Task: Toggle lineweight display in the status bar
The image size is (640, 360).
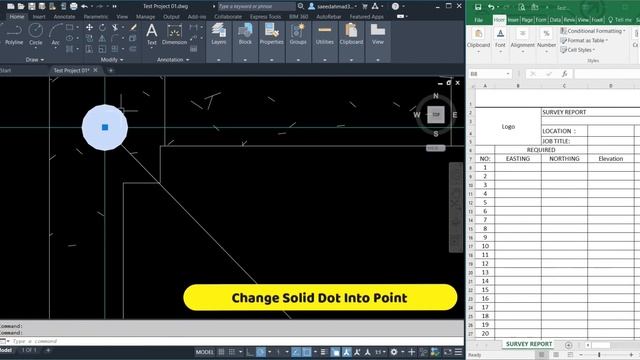Action: (x=324, y=352)
